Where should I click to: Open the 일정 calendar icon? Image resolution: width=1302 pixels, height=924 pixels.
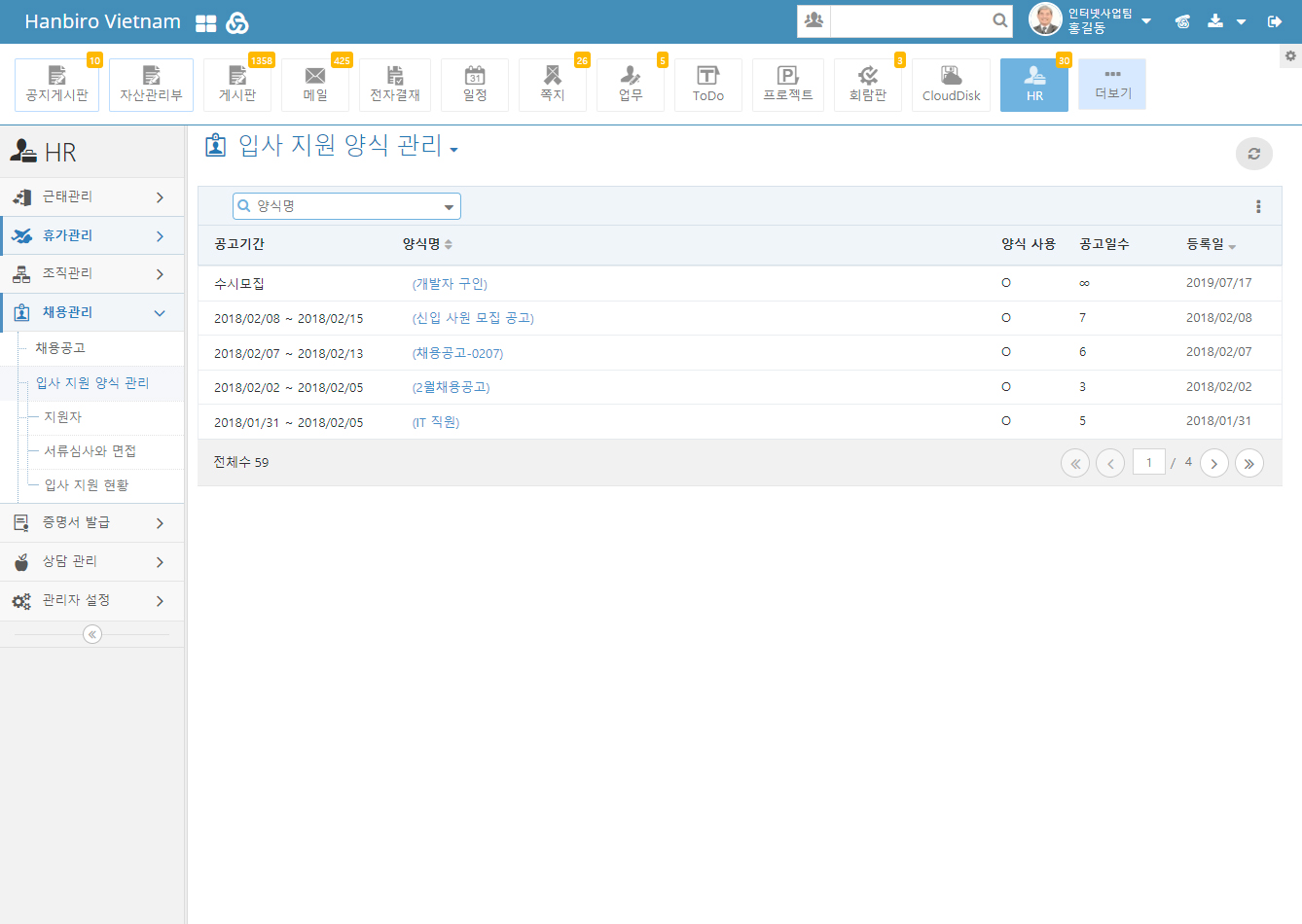tap(475, 85)
